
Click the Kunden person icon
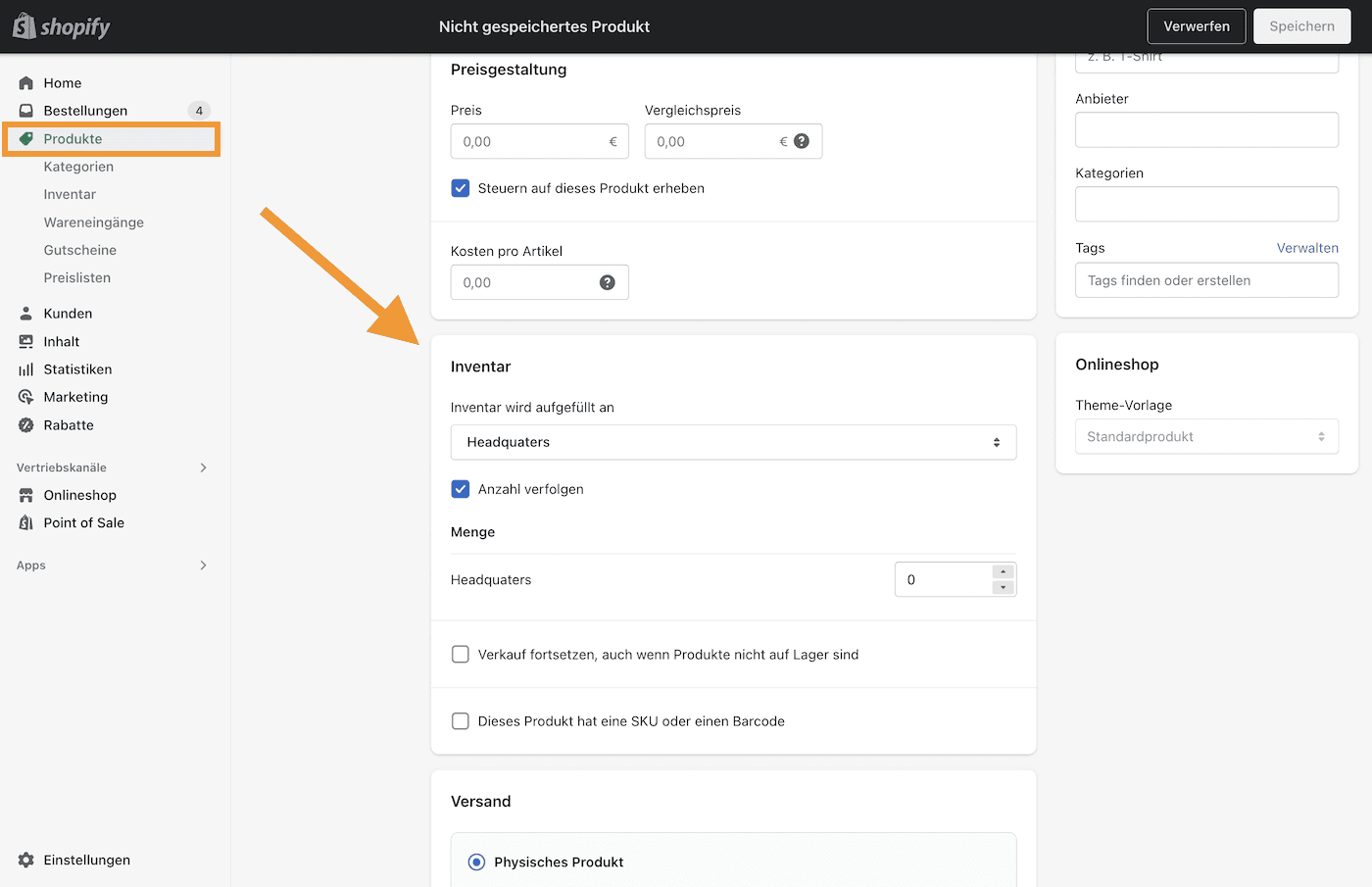point(26,314)
